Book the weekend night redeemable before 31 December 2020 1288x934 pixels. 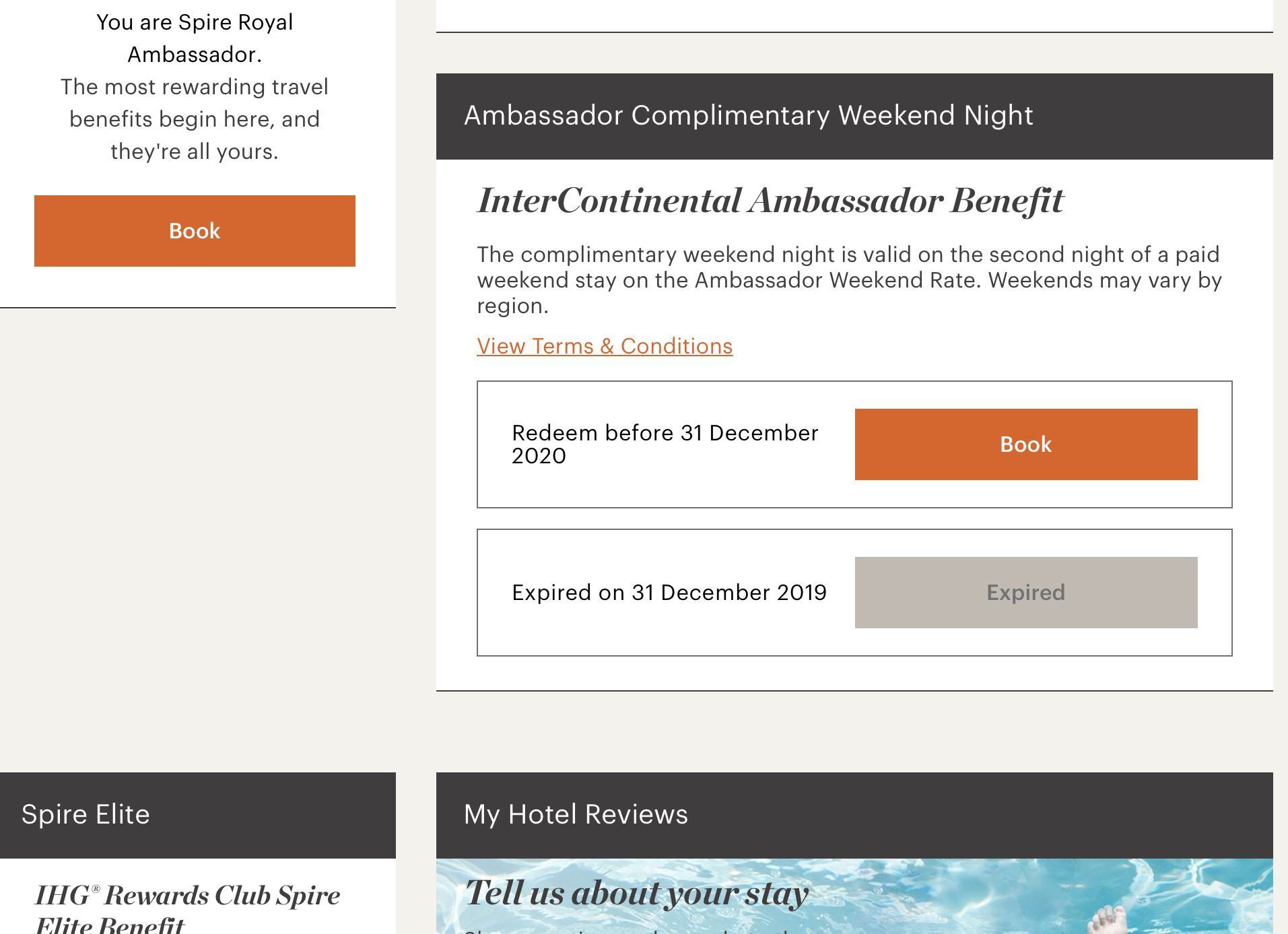pyautogui.click(x=1026, y=444)
